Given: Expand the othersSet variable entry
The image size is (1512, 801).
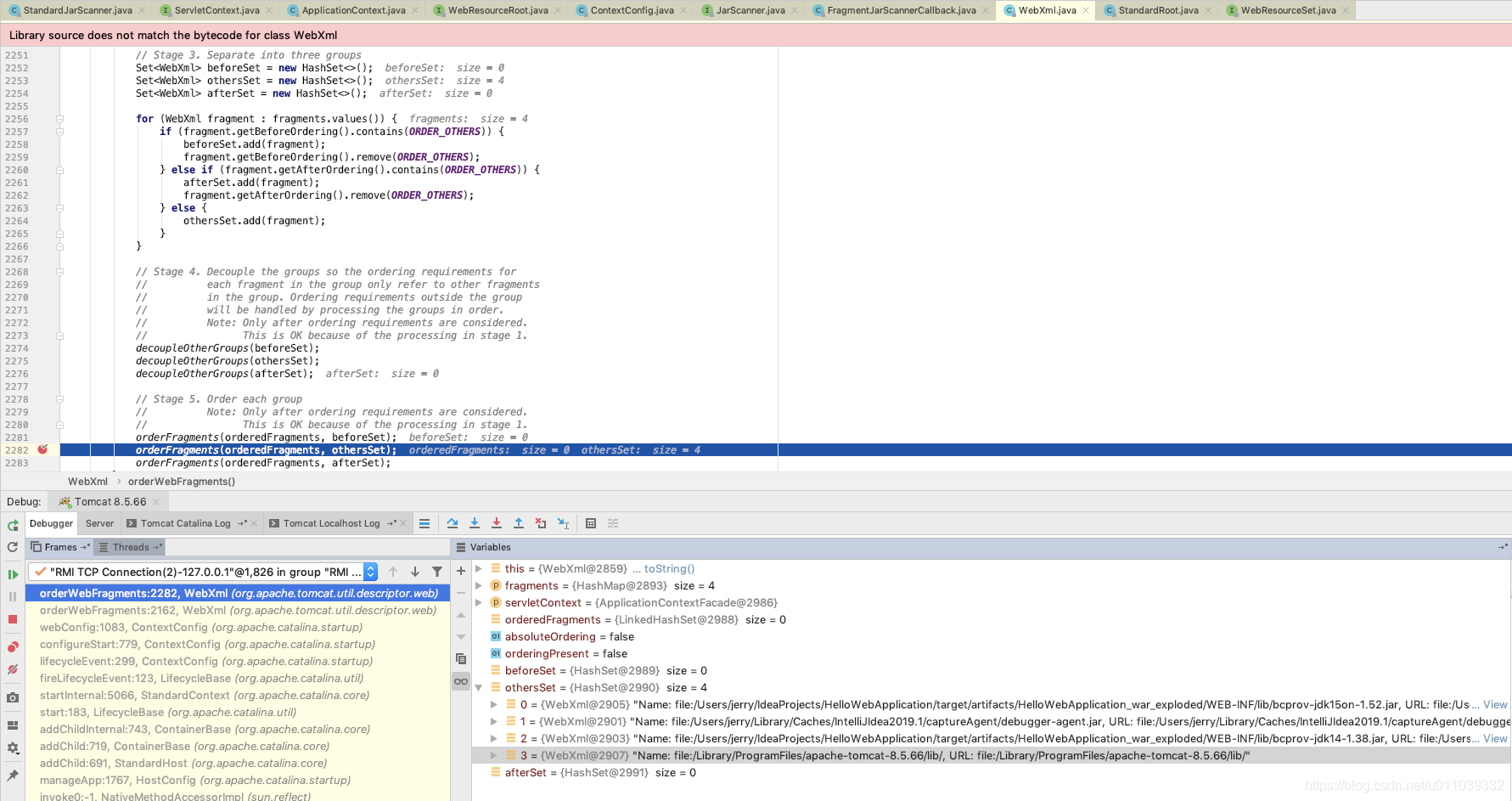Looking at the screenshot, I should click(x=480, y=687).
